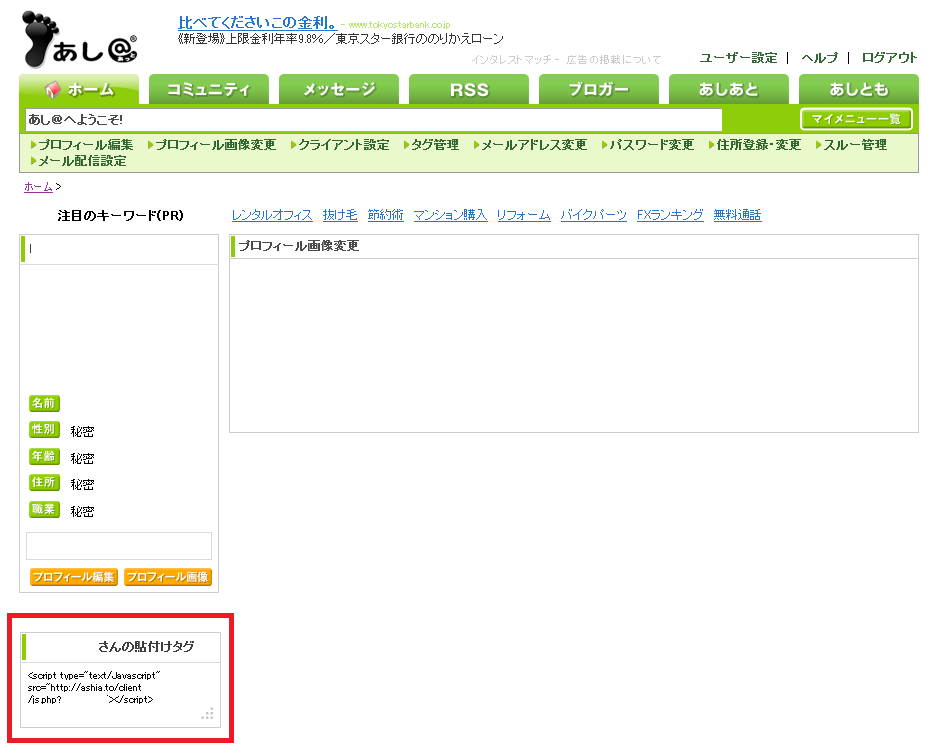931x754 pixels.
Task: Click the プロフィール画像変更 panel heading
Action: pyautogui.click(x=299, y=246)
